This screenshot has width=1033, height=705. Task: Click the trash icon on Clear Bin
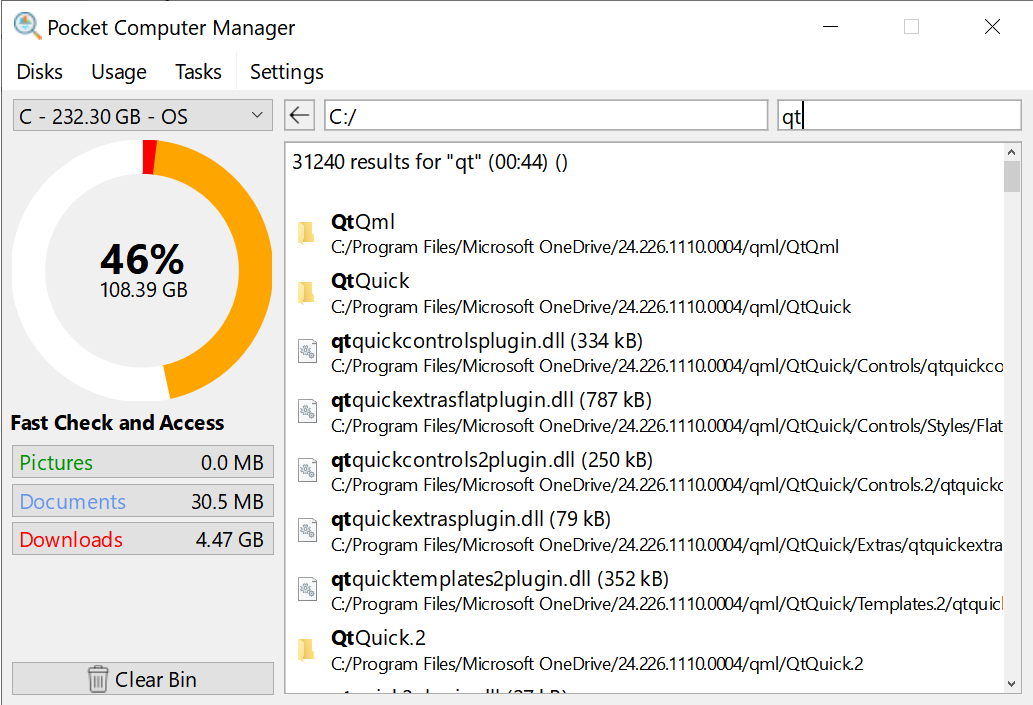pos(98,679)
